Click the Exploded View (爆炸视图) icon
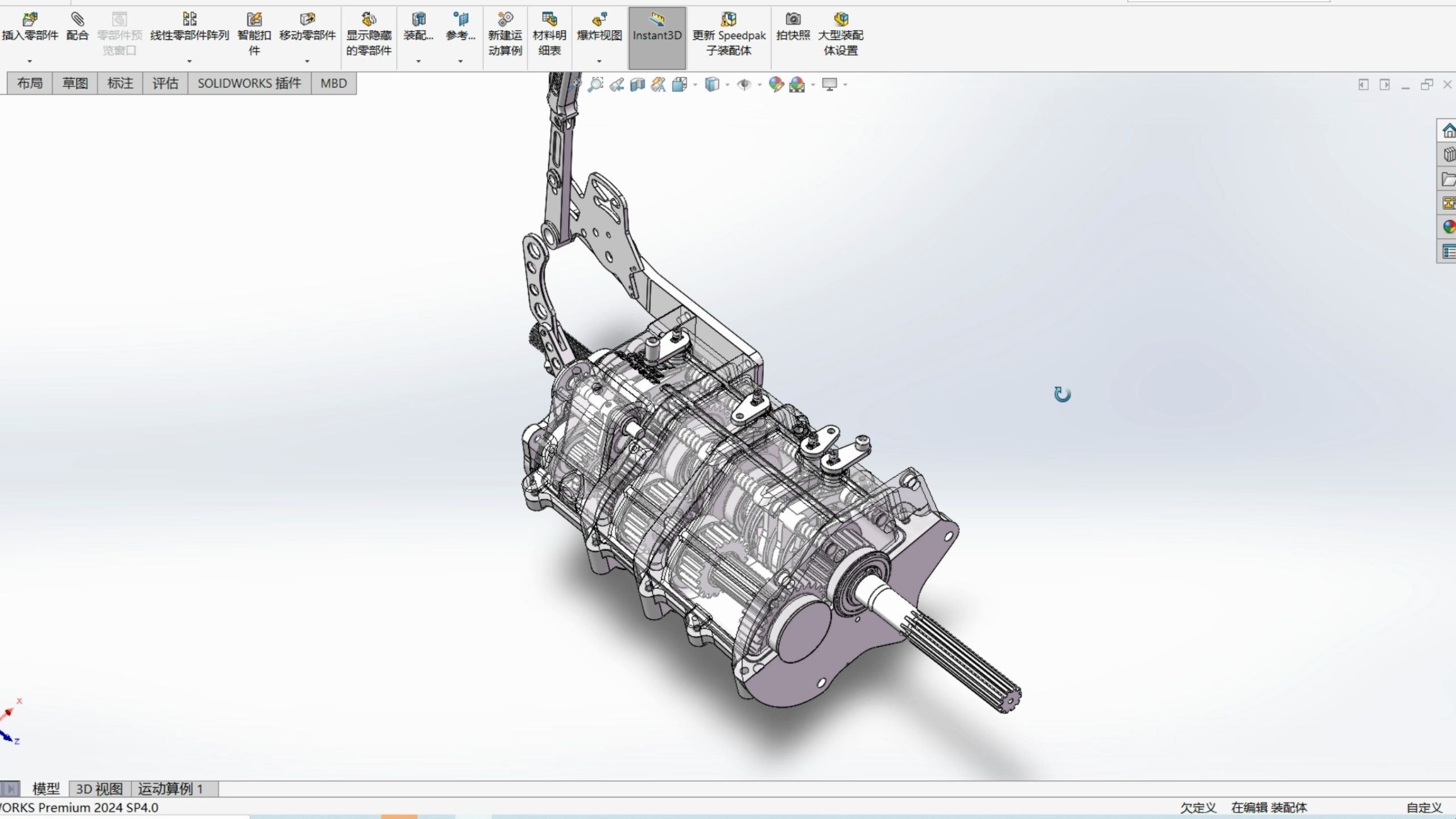Image resolution: width=1456 pixels, height=819 pixels. click(599, 19)
